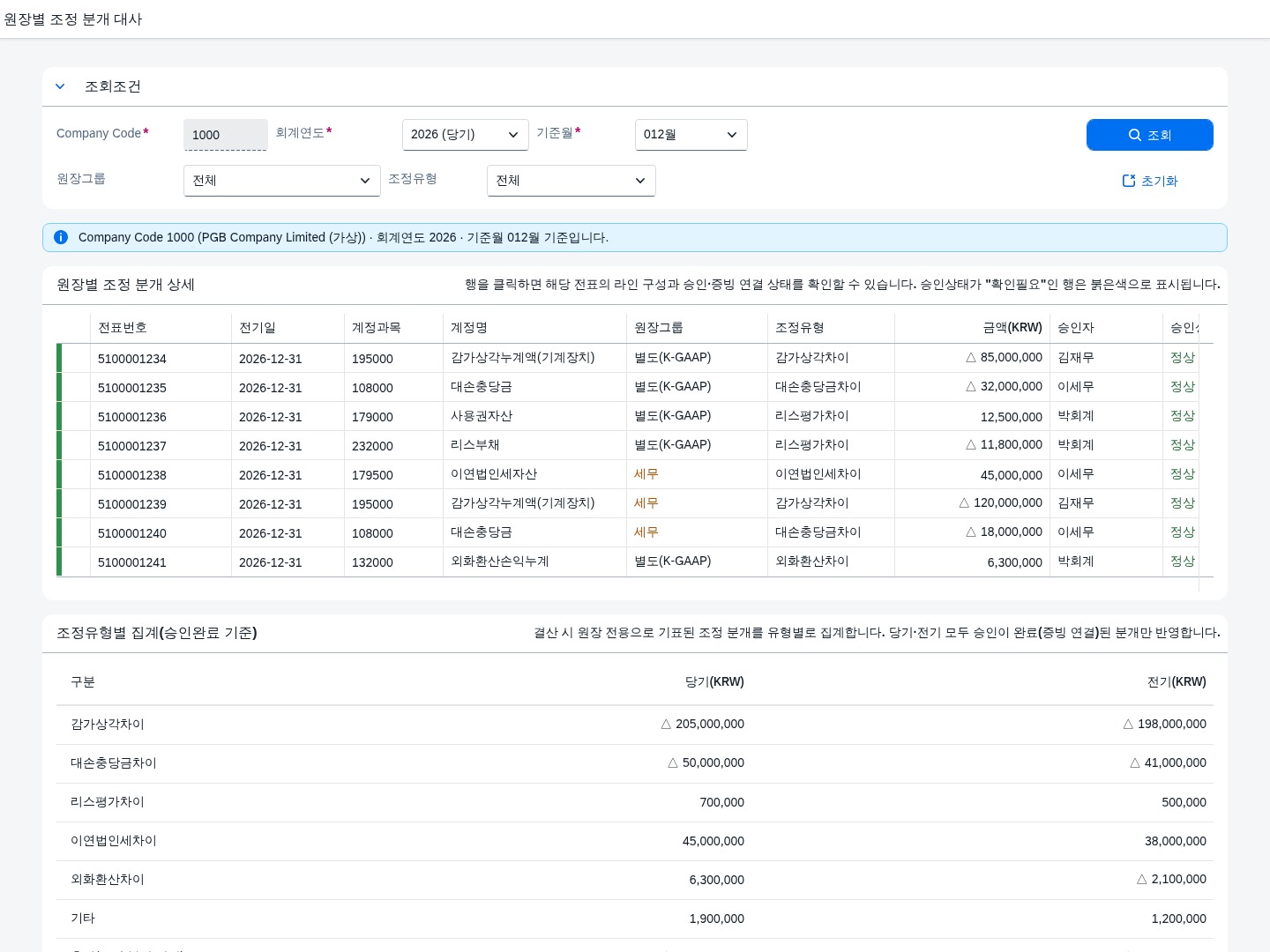Image resolution: width=1270 pixels, height=952 pixels.
Task: Click the 초기화 reset button
Action: pyautogui.click(x=1150, y=181)
